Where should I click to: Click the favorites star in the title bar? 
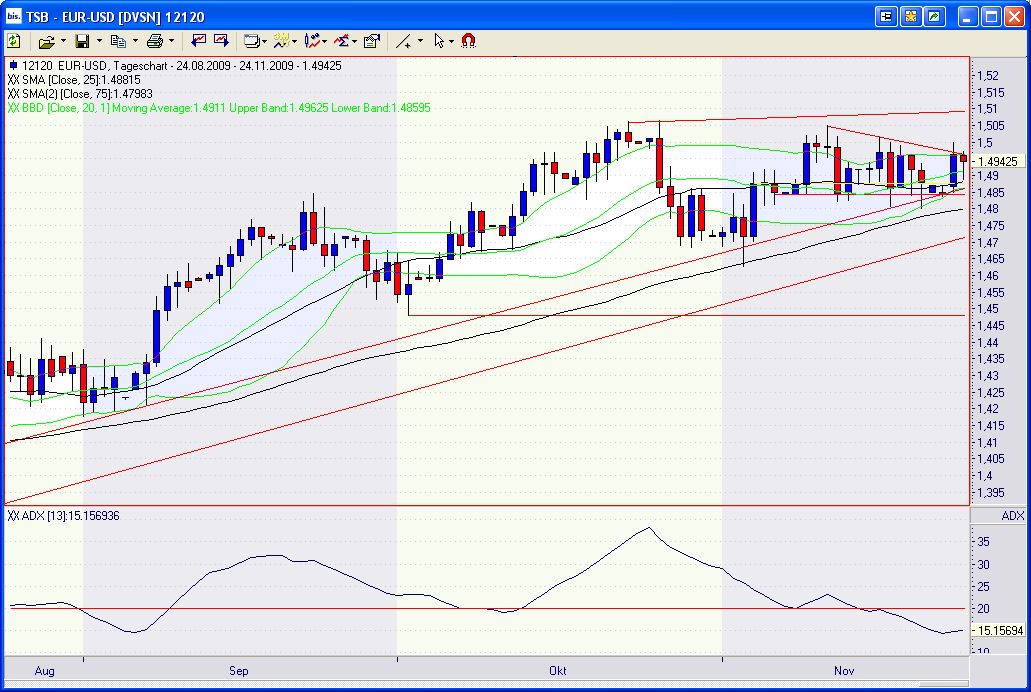pos(910,15)
